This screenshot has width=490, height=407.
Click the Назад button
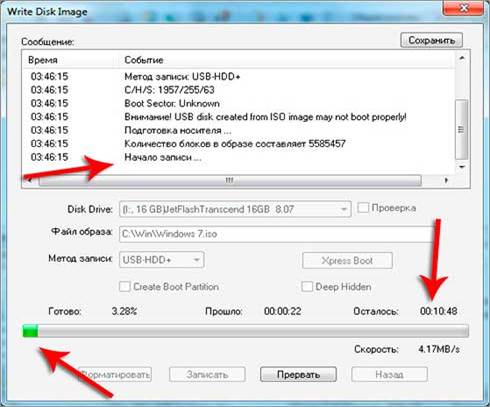[x=389, y=374]
